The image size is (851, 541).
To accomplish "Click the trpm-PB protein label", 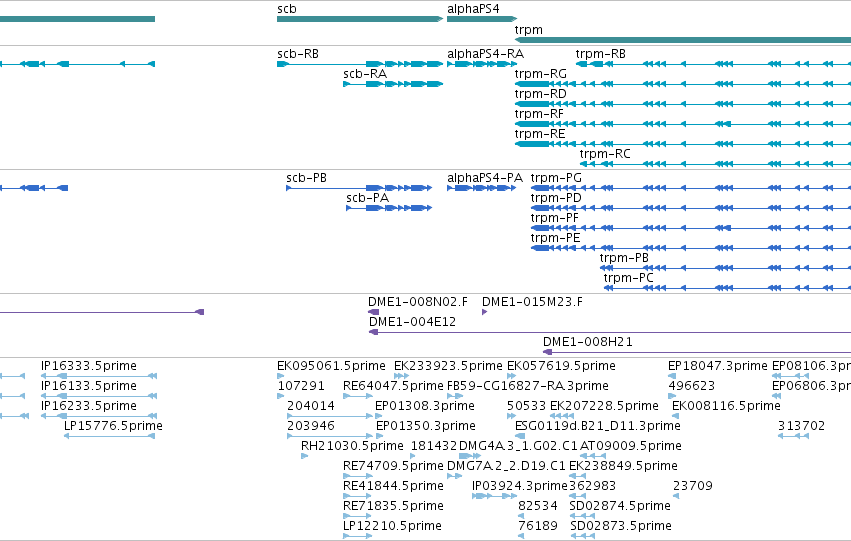I will pyautogui.click(x=624, y=258).
